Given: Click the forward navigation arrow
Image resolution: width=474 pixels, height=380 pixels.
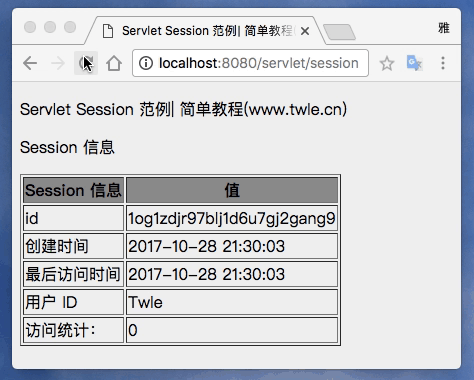Looking at the screenshot, I should 58,63.
